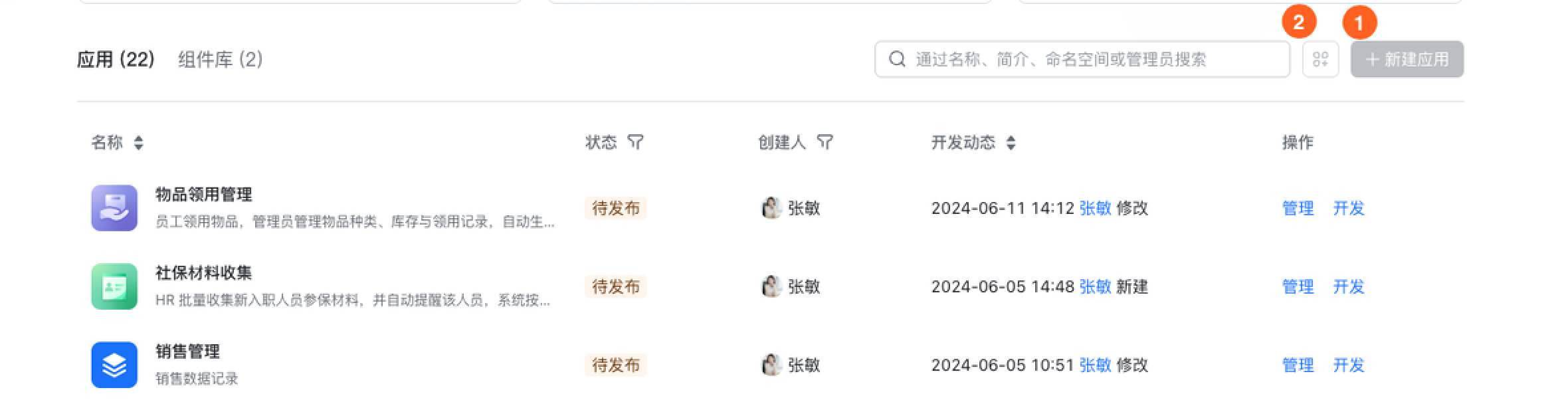Click the grid view icon beside search

[x=1320, y=59]
